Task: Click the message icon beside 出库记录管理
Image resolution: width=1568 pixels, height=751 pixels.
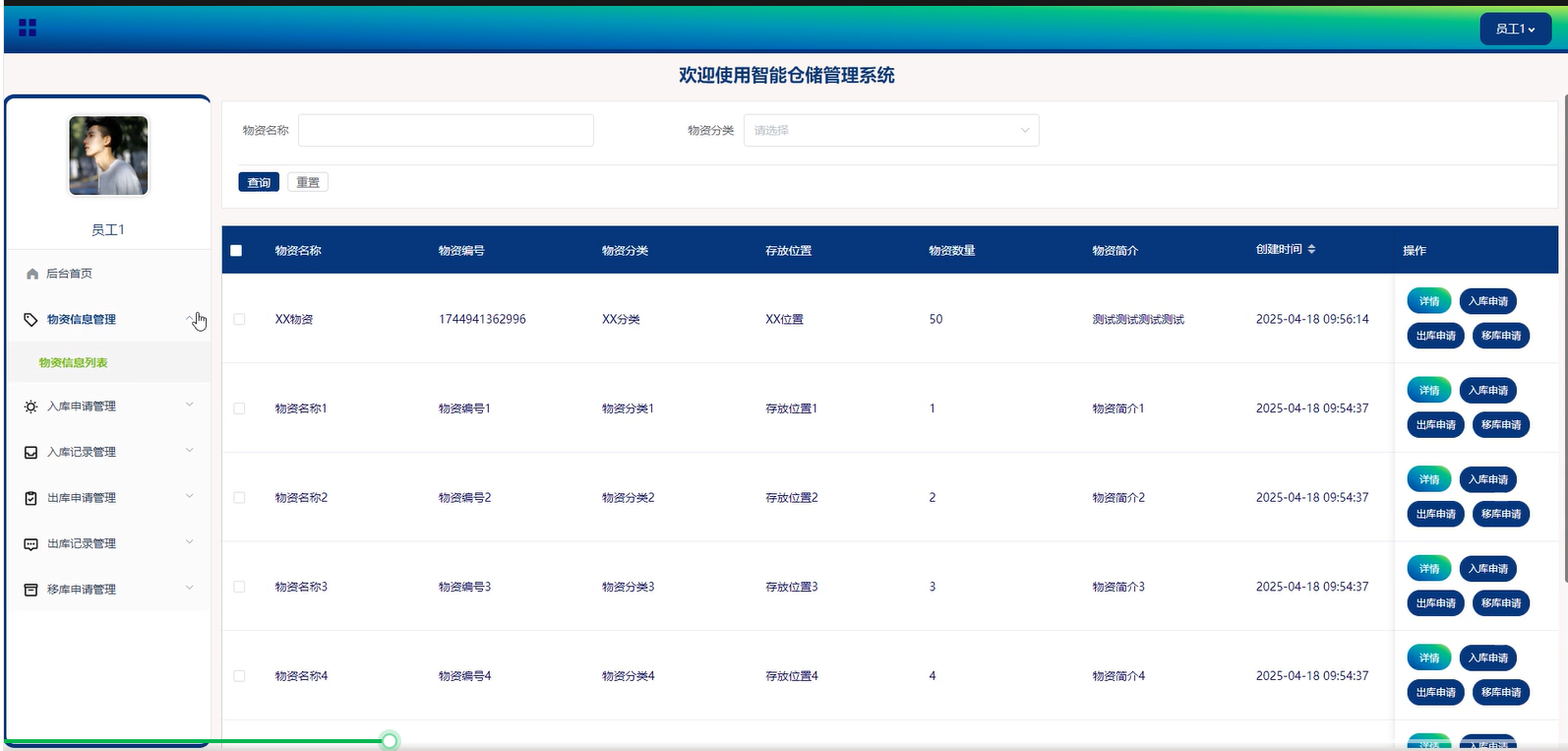Action: pos(30,544)
